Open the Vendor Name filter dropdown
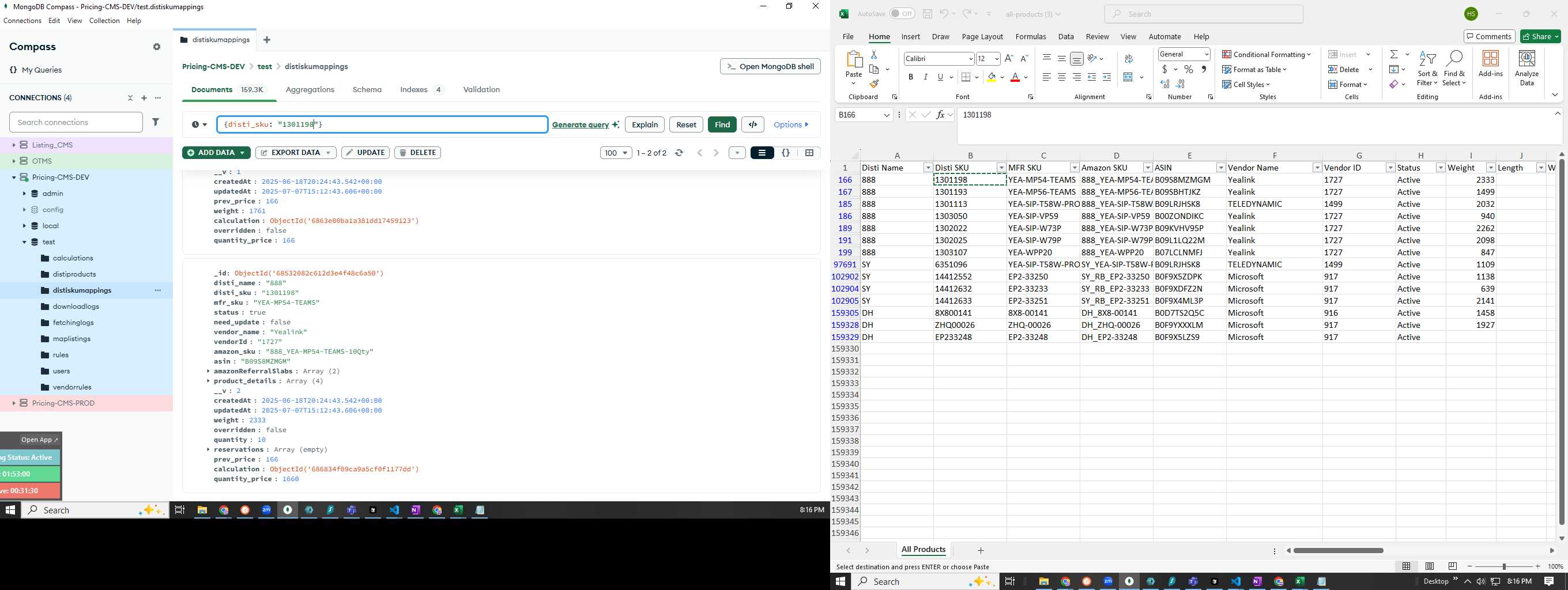 point(1317,168)
